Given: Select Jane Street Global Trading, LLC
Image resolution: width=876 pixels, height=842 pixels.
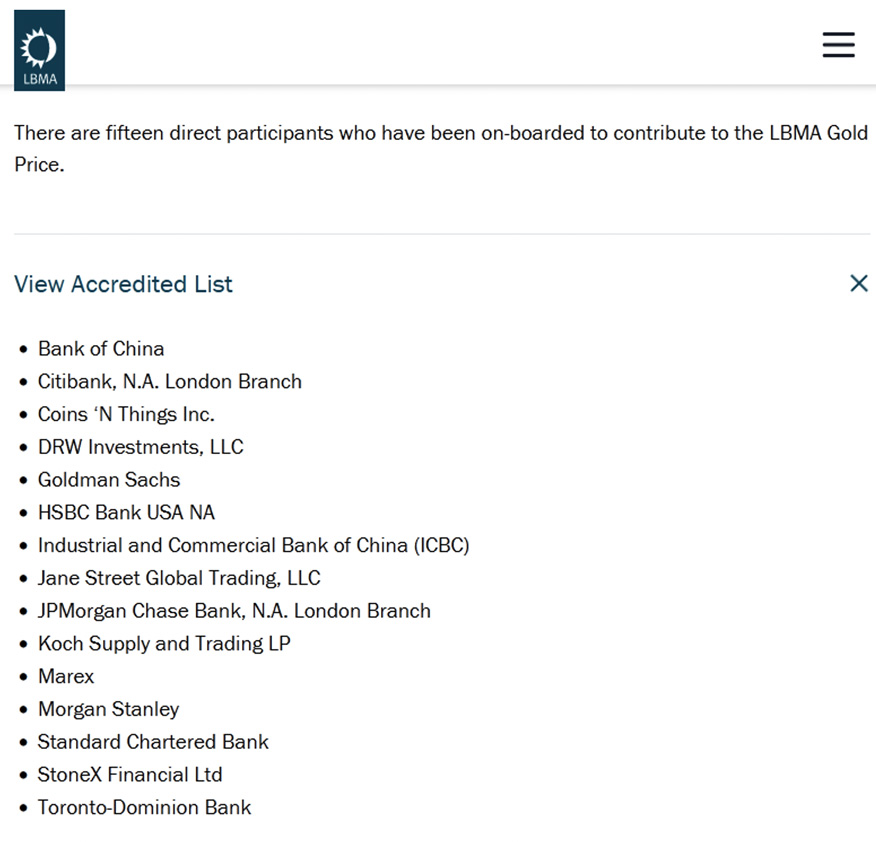Looking at the screenshot, I should click(179, 578).
